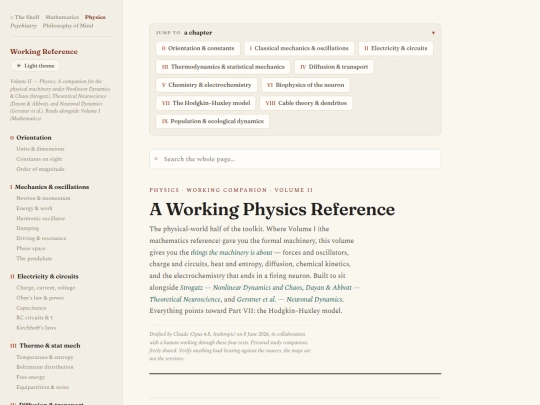
Task: Open Strogatz — Nonlinear Dynamics and Chaos link
Action: (241, 288)
